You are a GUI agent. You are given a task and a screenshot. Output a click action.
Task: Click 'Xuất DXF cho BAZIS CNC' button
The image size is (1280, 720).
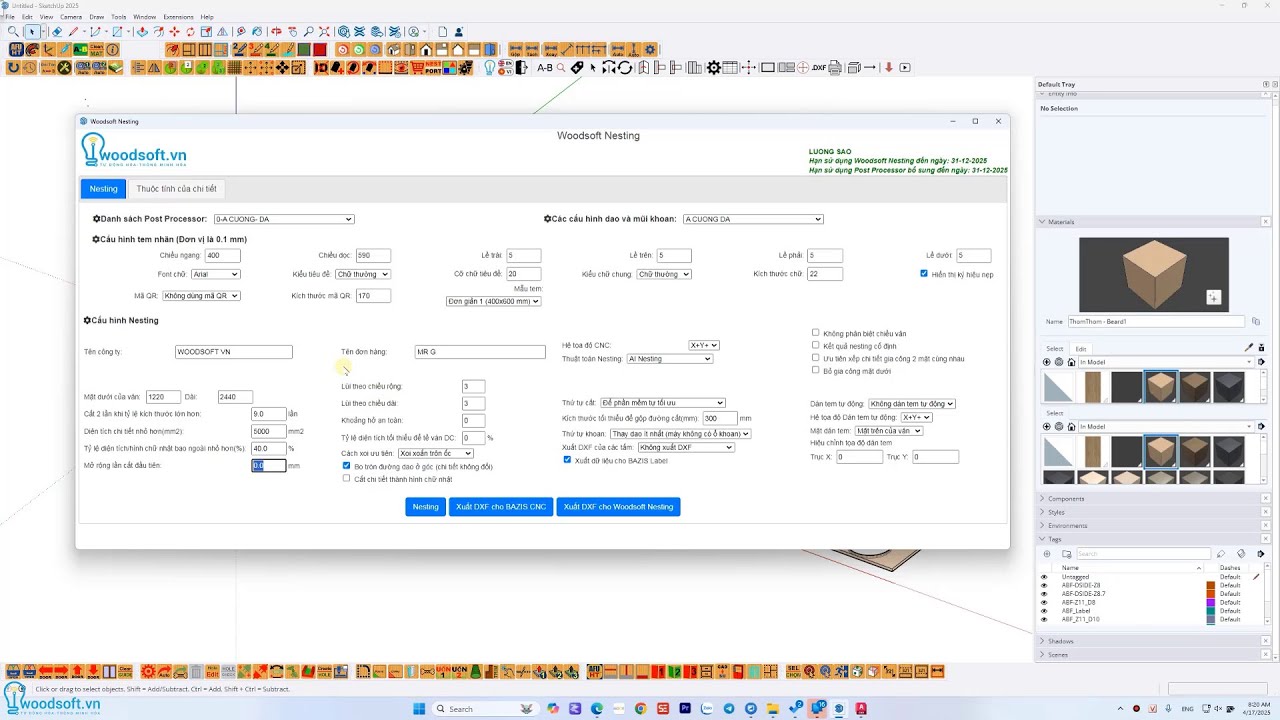click(501, 507)
